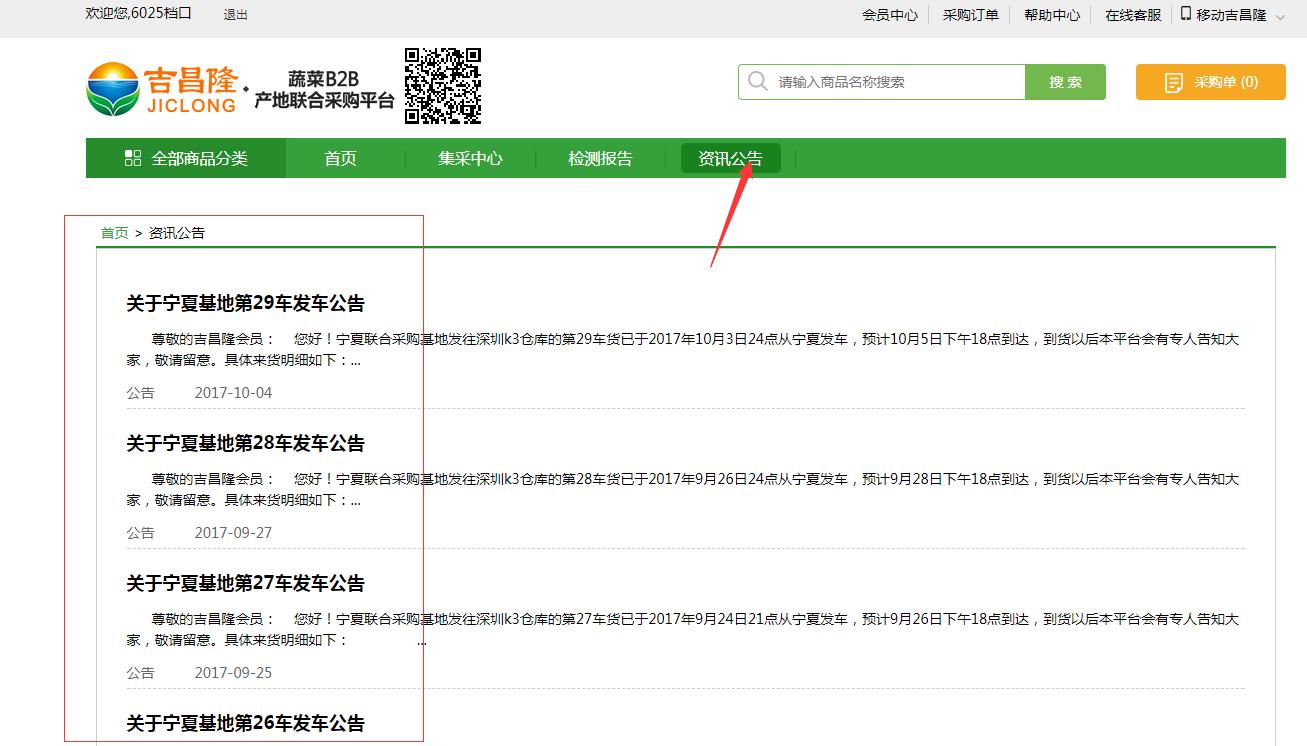Open 在线客服 online support link
The height and width of the screenshot is (746, 1307).
click(x=1133, y=15)
